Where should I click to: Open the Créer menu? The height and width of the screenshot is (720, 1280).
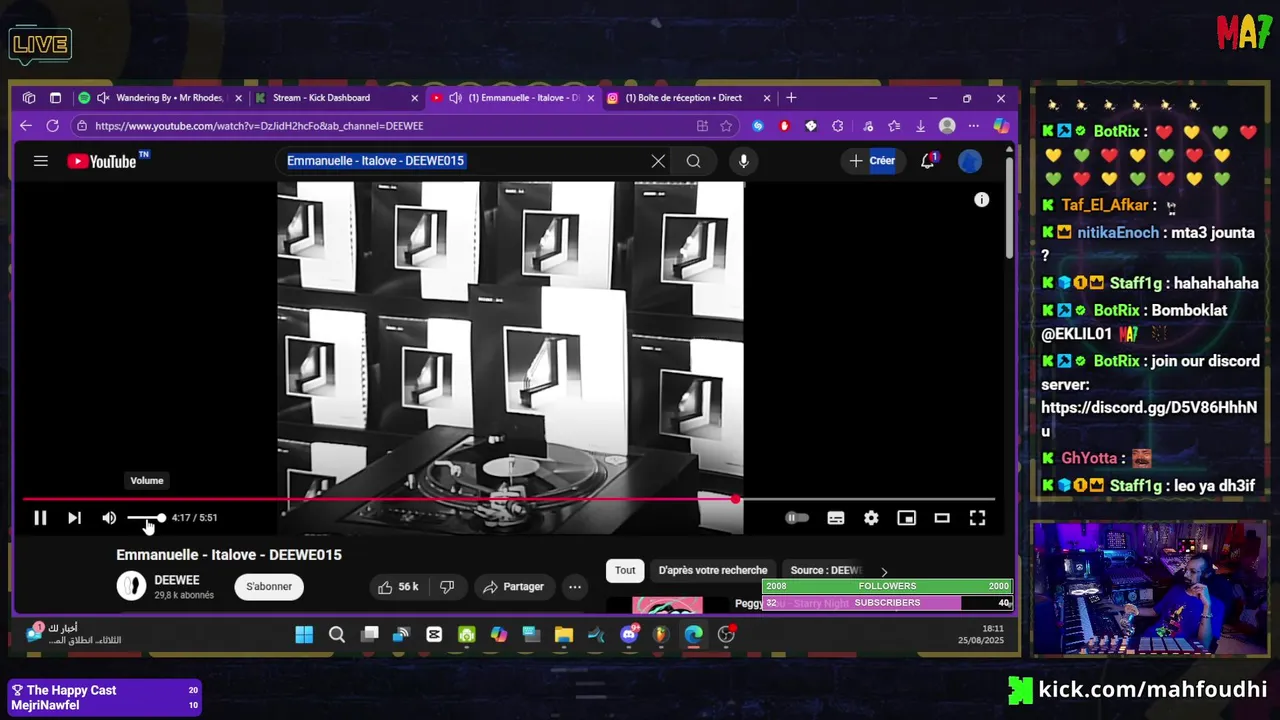(872, 161)
